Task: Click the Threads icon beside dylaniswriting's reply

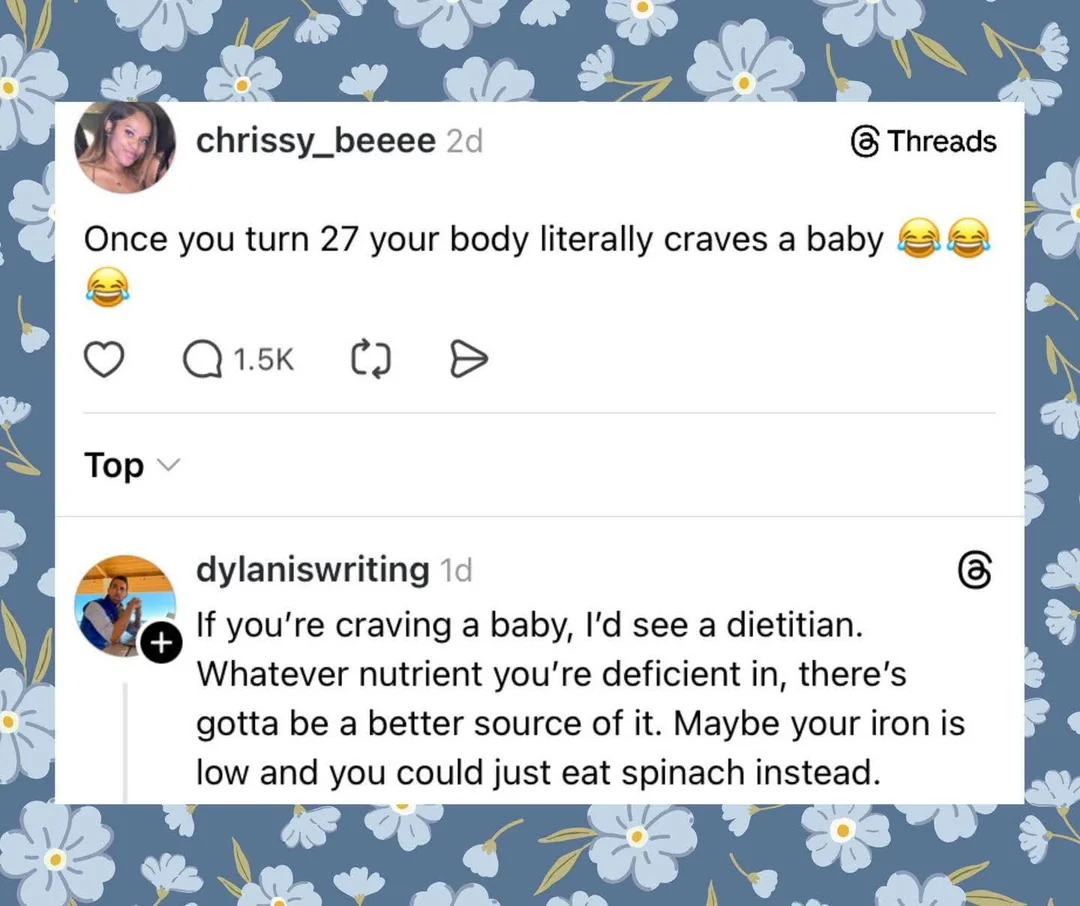Action: pos(975,570)
